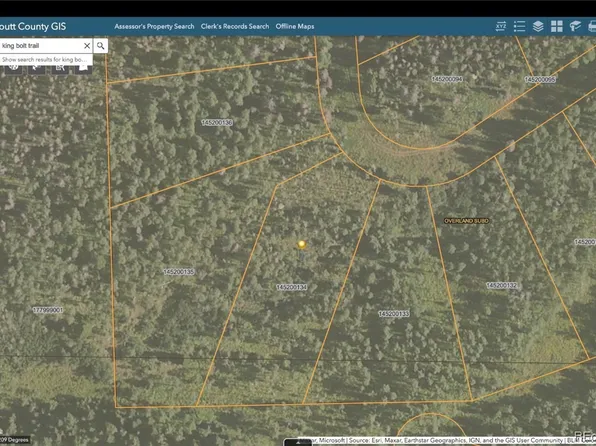Open the Offline Maps menu item
The image size is (596, 446).
(295, 26)
